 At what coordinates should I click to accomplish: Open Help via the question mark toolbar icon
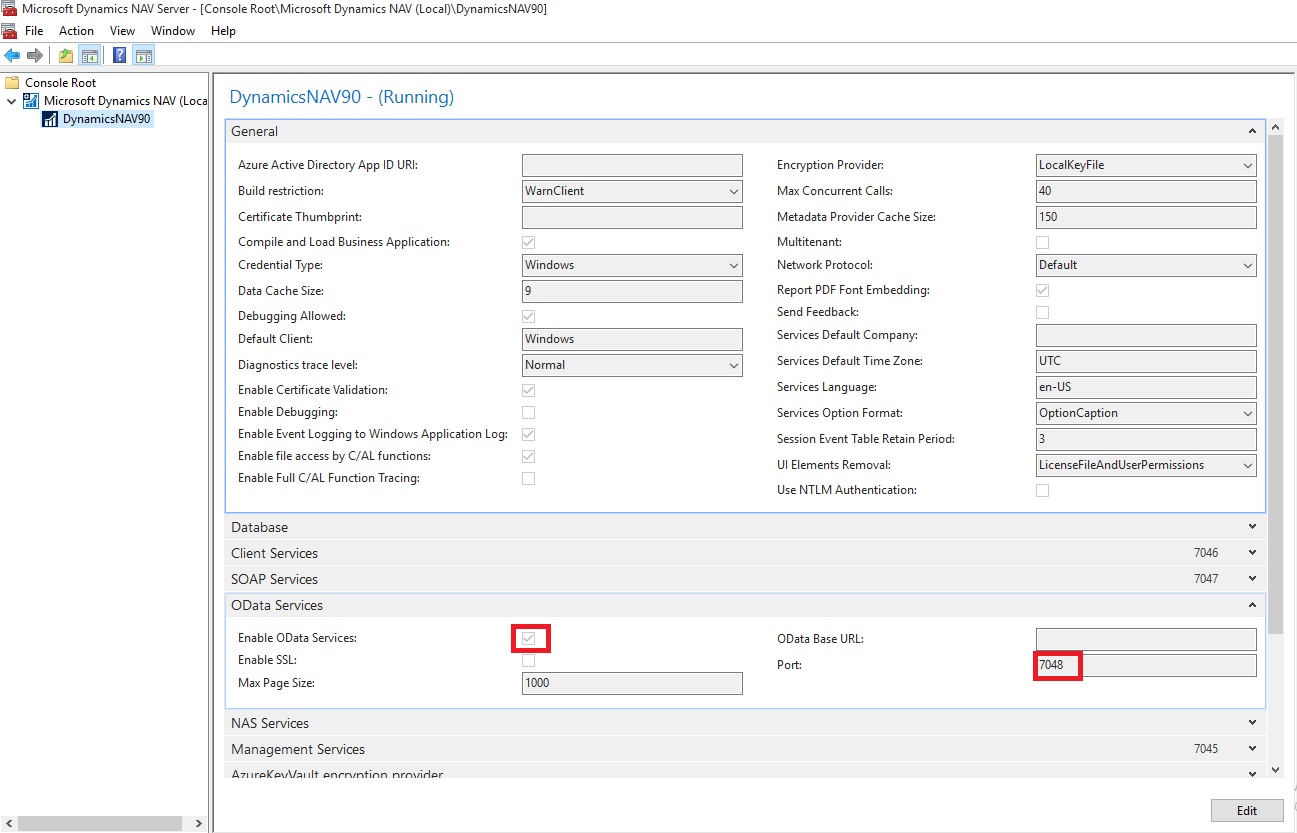click(x=119, y=55)
